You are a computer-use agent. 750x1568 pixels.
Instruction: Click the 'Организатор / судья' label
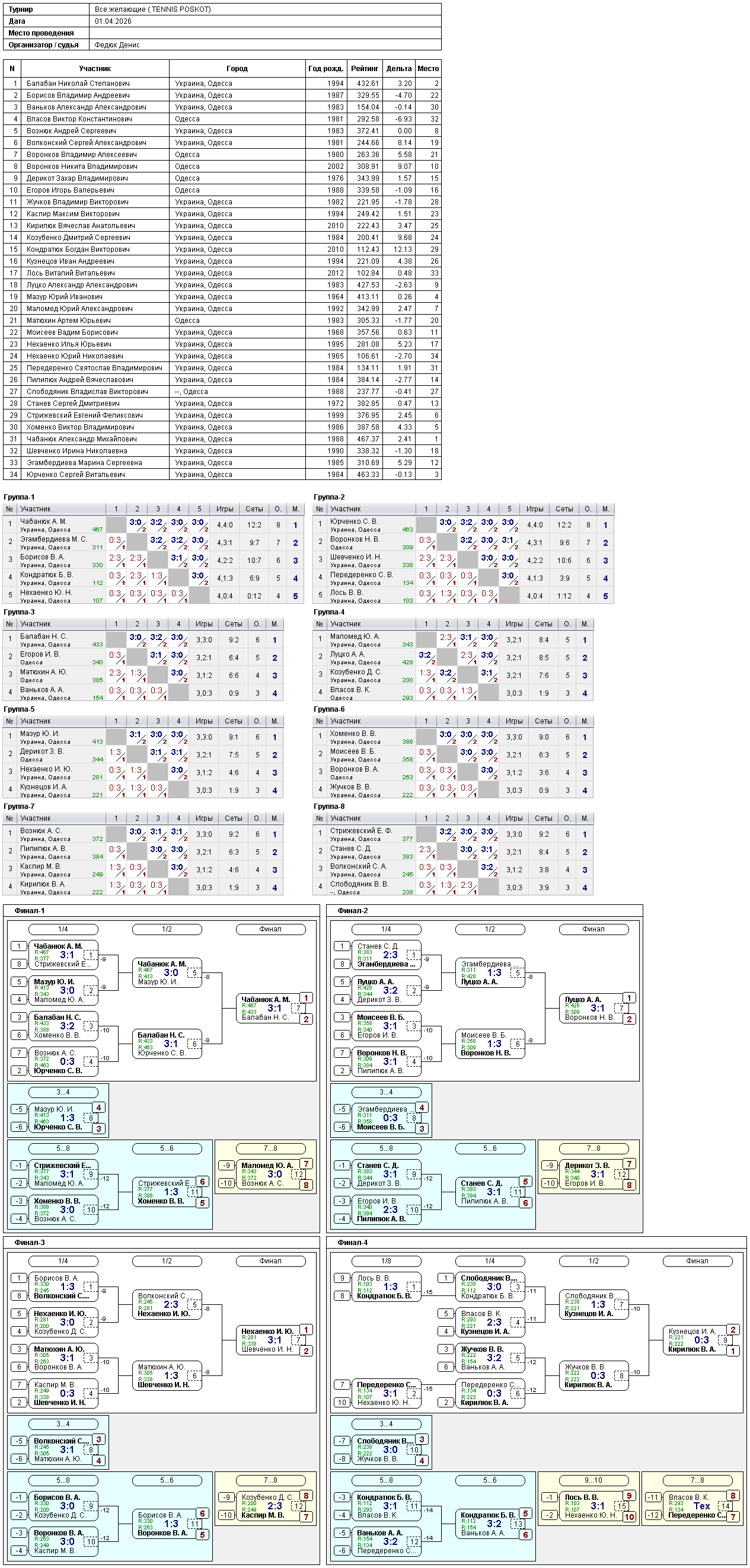[44, 45]
